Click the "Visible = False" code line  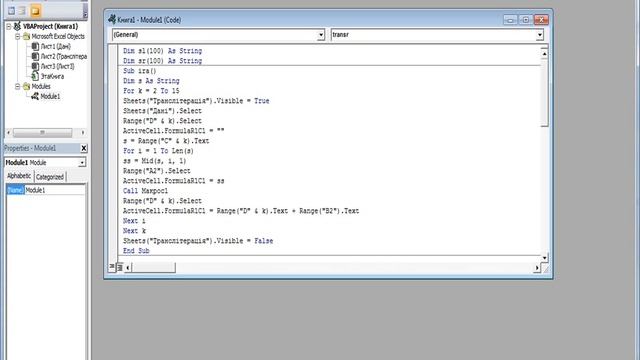coord(198,241)
